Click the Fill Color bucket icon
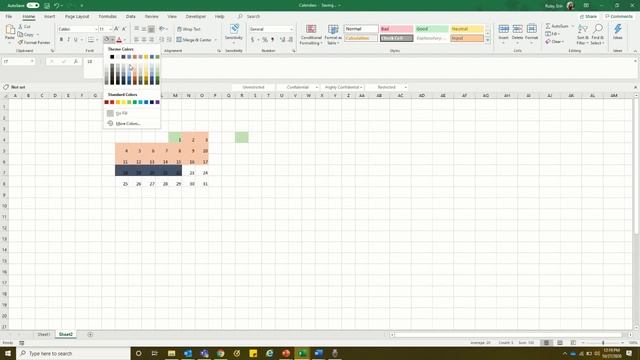 point(107,40)
